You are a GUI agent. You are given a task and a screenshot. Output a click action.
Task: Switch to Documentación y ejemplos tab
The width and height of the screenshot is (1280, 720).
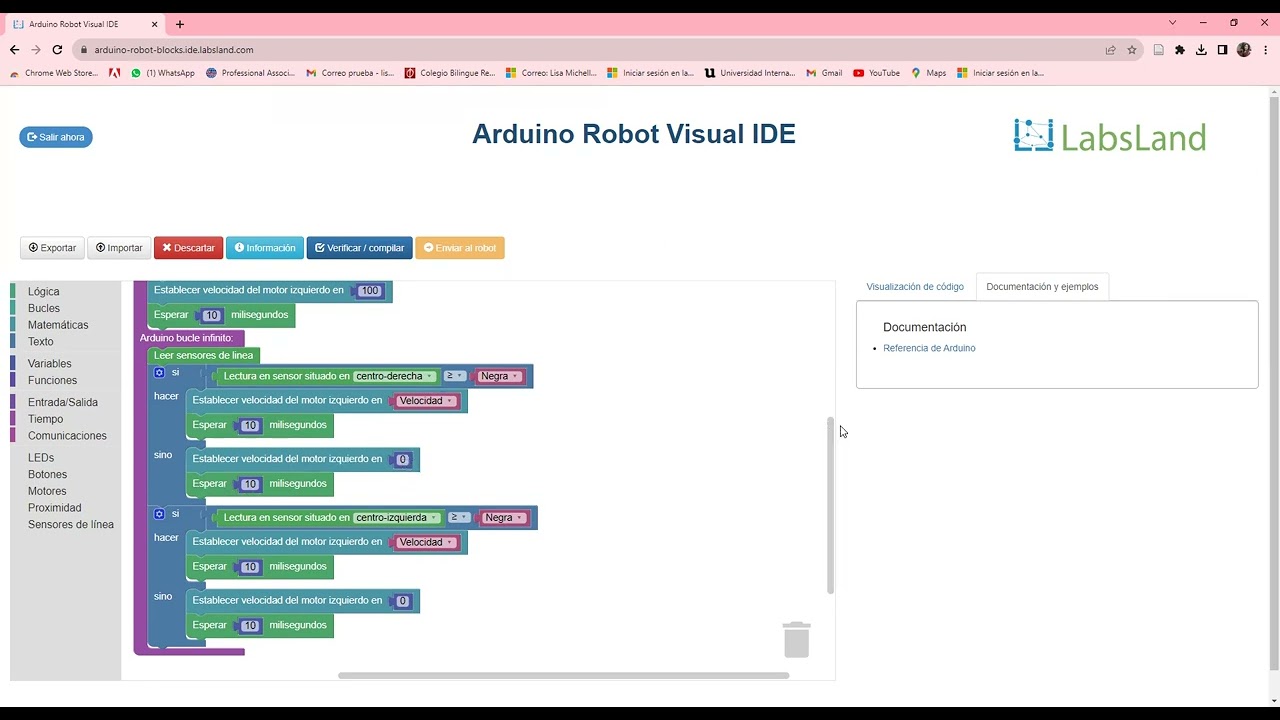1042,287
